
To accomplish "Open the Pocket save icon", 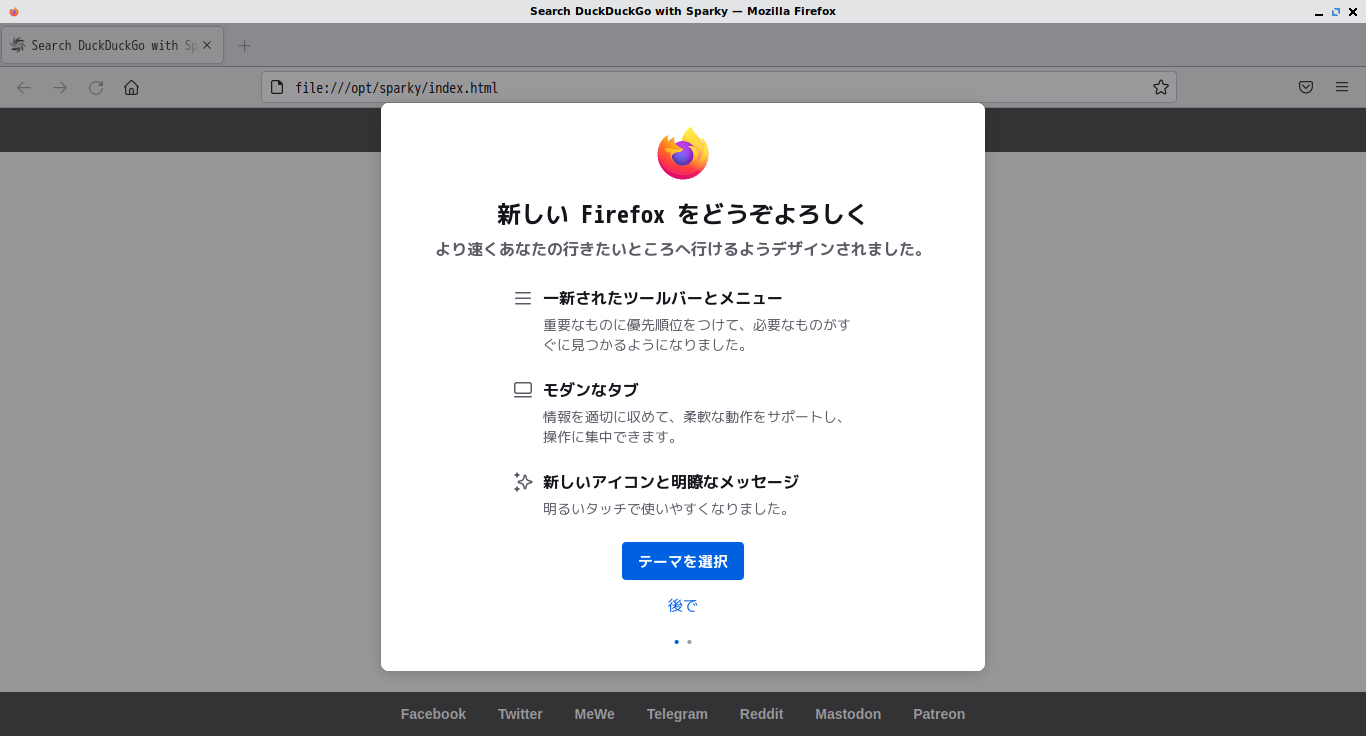I will [1306, 88].
